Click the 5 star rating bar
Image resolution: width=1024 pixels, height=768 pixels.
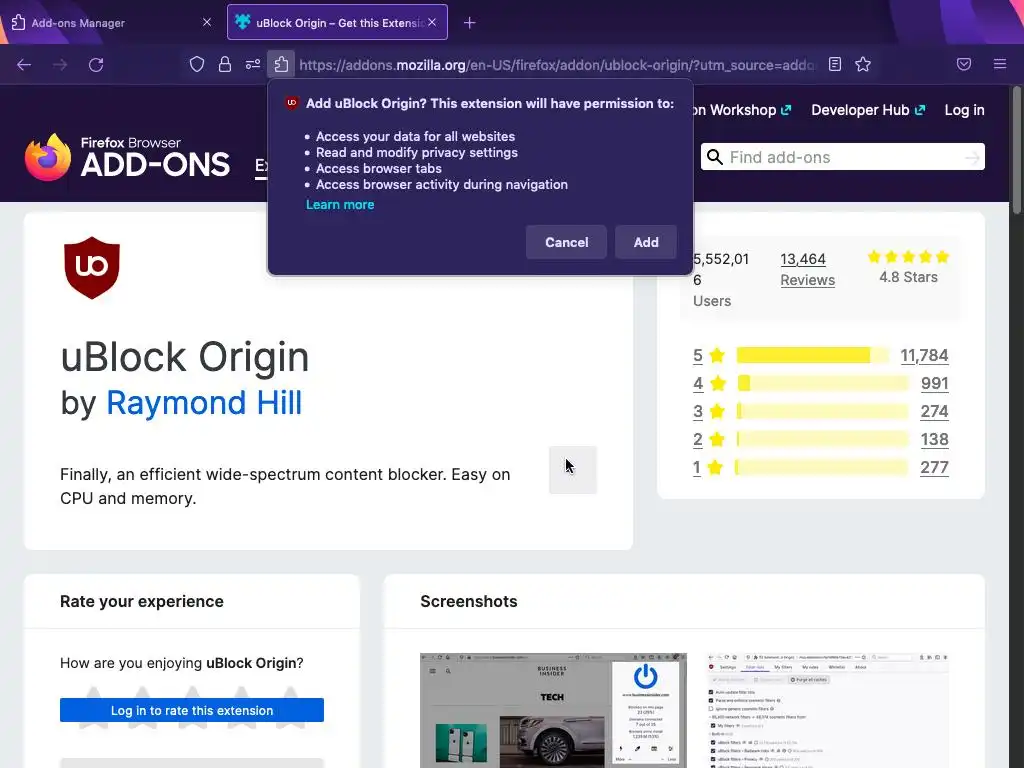coord(813,355)
